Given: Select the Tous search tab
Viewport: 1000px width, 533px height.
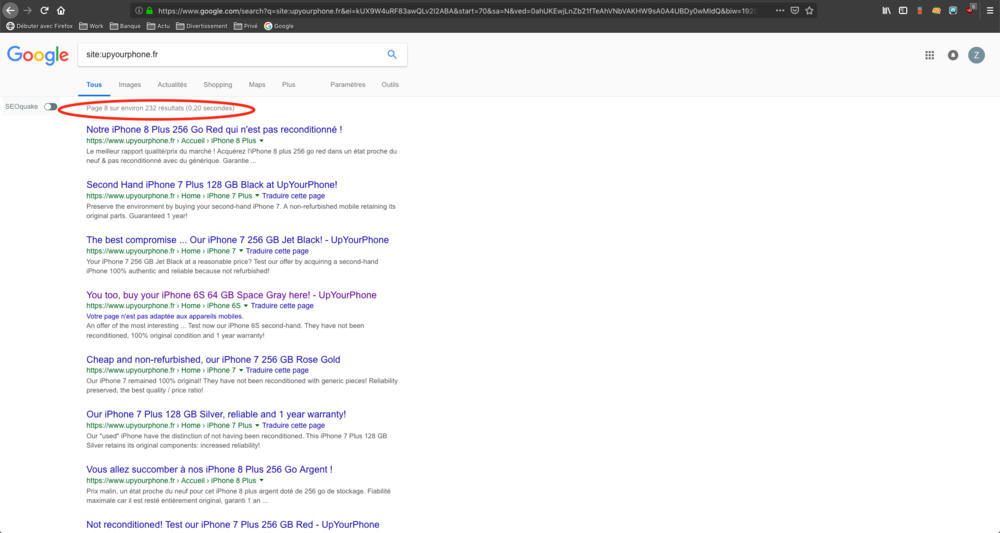Looking at the screenshot, I should click(94, 85).
